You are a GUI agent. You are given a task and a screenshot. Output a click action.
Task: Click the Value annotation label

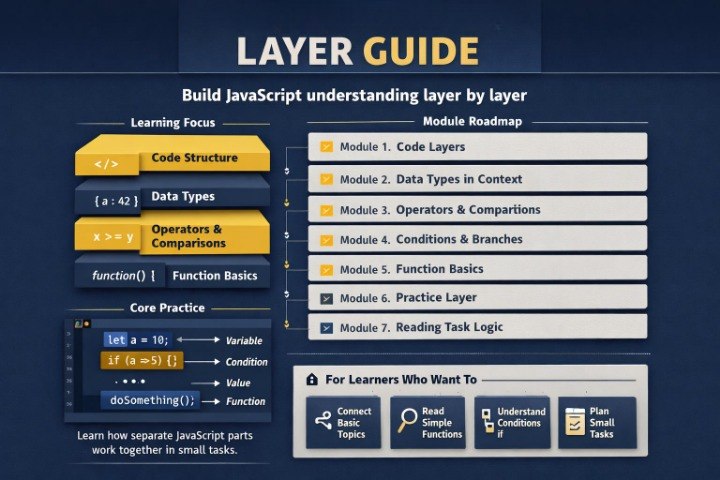coord(238,383)
